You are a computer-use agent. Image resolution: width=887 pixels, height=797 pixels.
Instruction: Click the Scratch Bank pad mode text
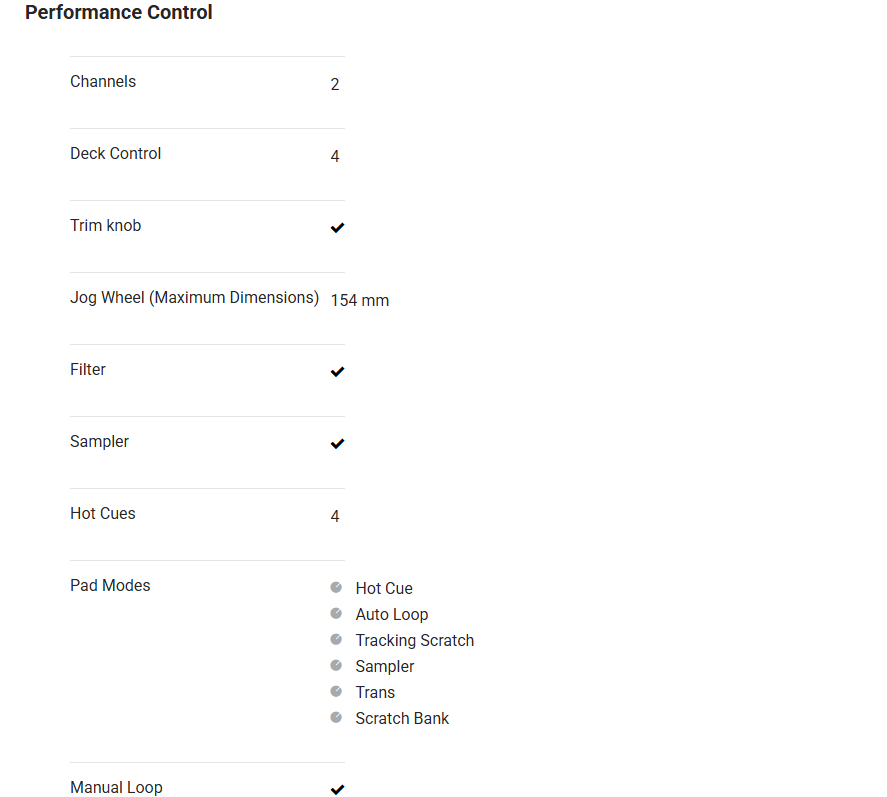point(402,719)
